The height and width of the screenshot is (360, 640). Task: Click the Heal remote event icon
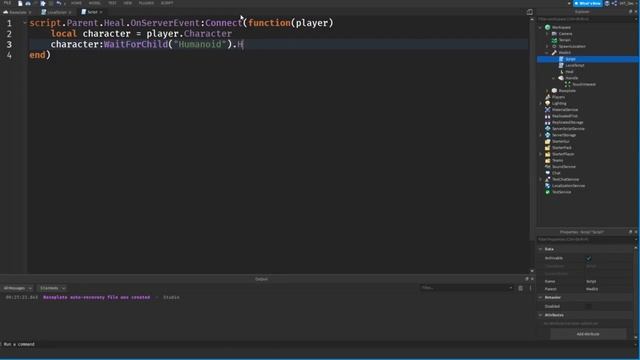pos(561,71)
